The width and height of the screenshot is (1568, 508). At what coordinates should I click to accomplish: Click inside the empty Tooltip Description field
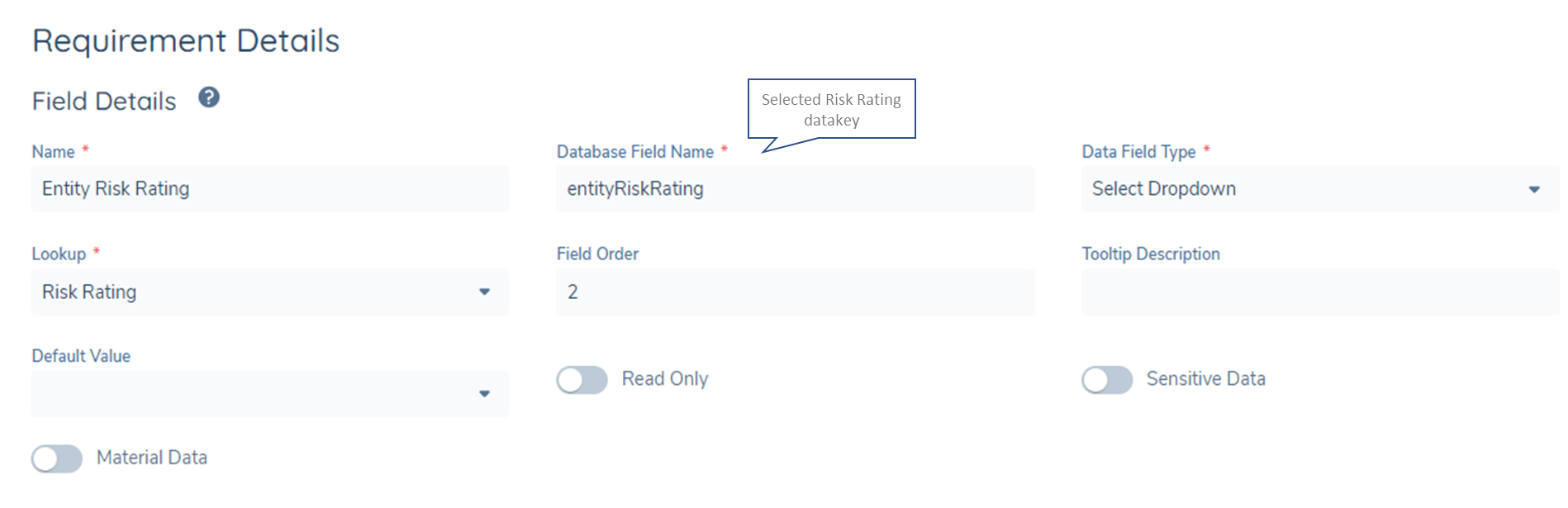click(x=1319, y=292)
